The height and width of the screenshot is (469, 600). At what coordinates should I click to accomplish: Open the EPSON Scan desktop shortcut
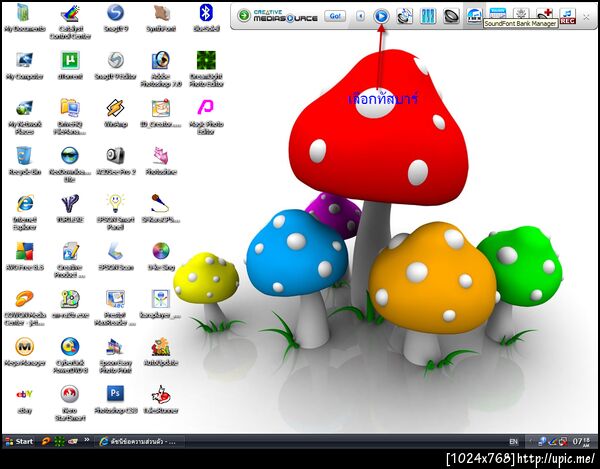click(116, 256)
